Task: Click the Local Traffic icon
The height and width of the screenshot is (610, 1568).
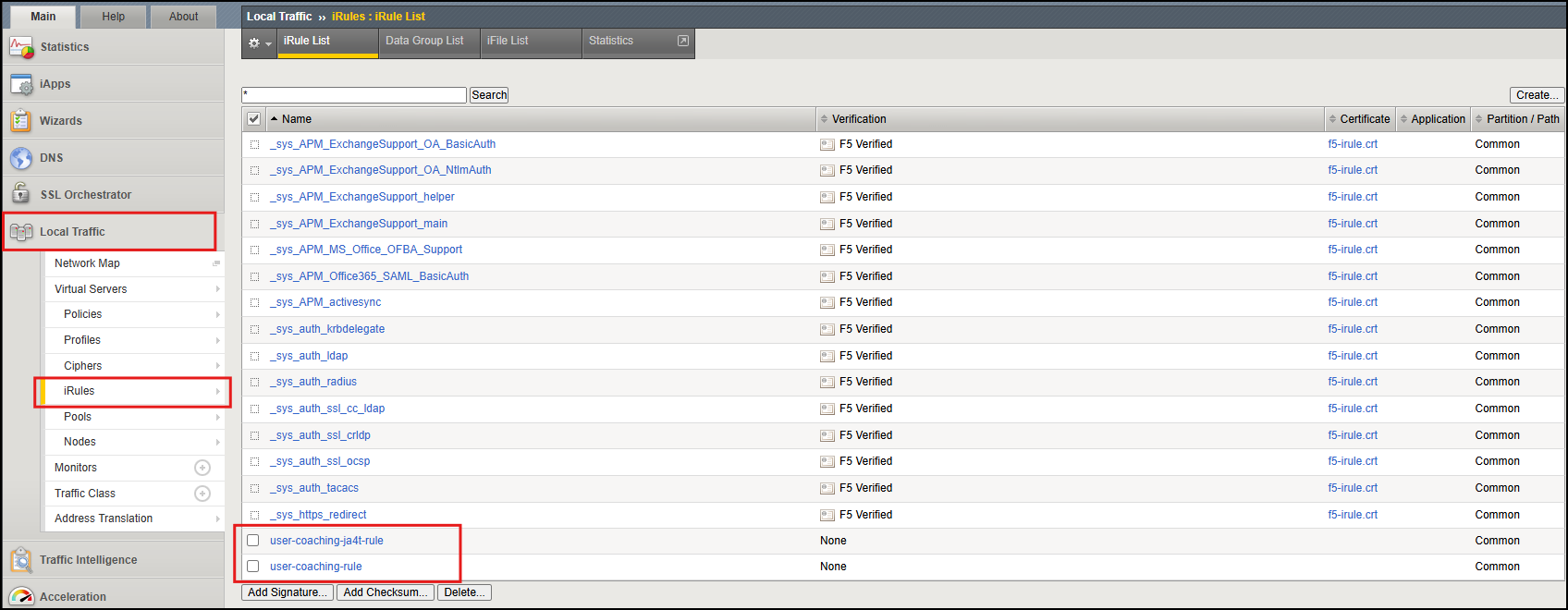Action: tap(21, 232)
